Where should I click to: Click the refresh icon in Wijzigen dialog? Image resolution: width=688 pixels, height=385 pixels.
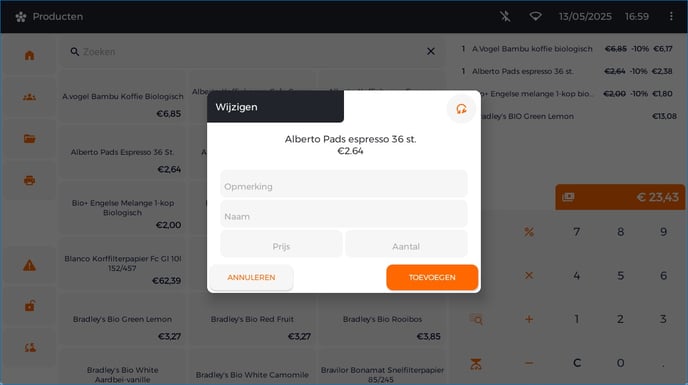click(461, 109)
